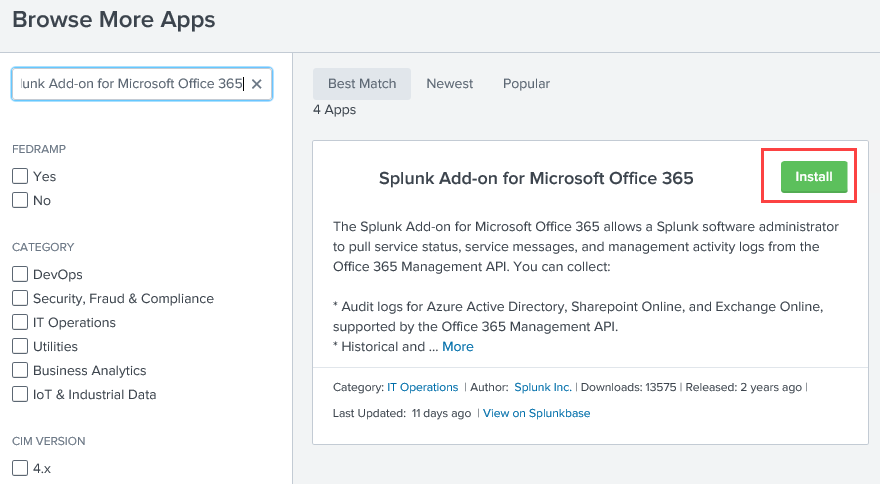
Task: Enable the Business Analytics filter
Action: pyautogui.click(x=20, y=370)
